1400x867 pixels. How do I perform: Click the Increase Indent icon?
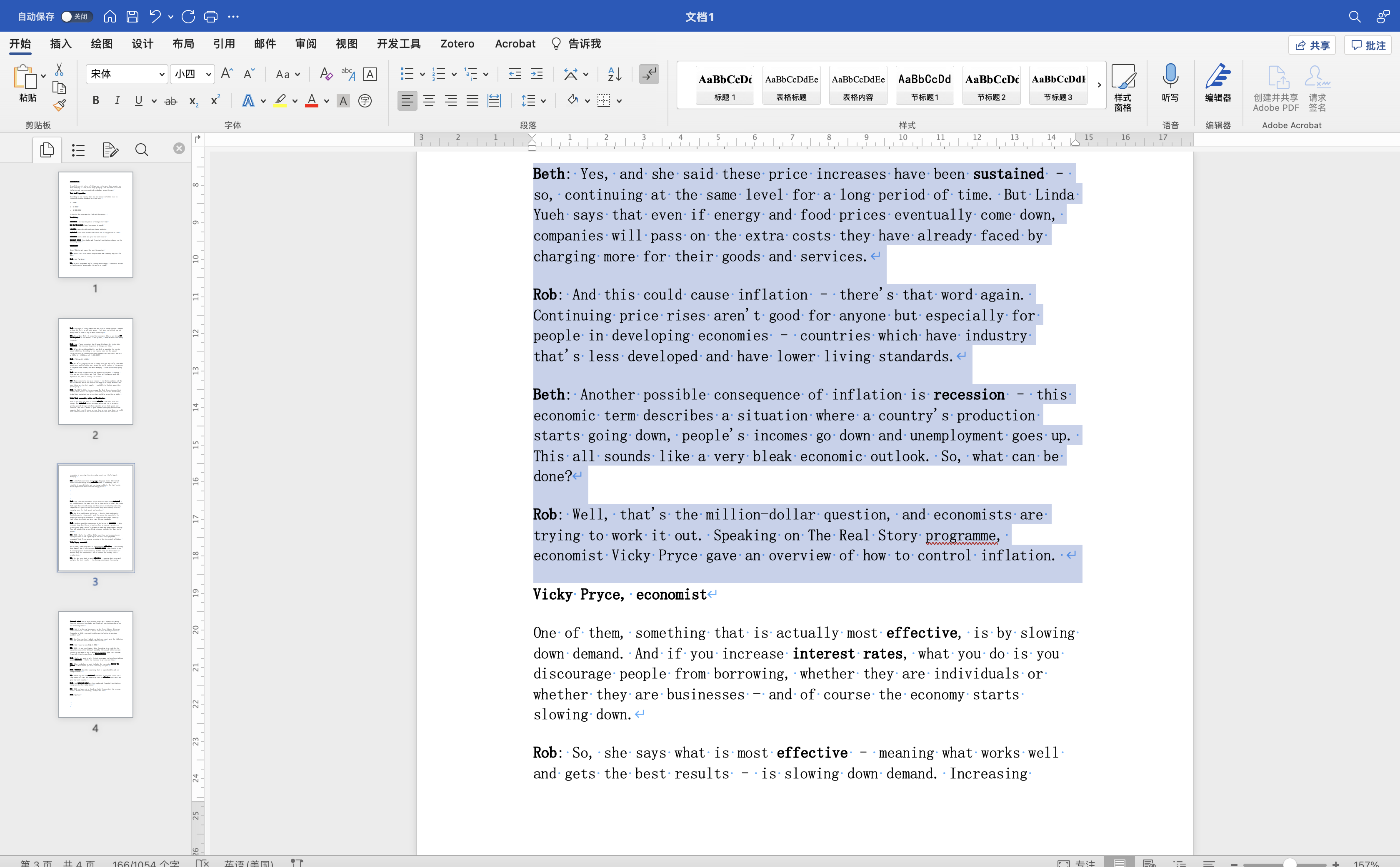click(537, 74)
